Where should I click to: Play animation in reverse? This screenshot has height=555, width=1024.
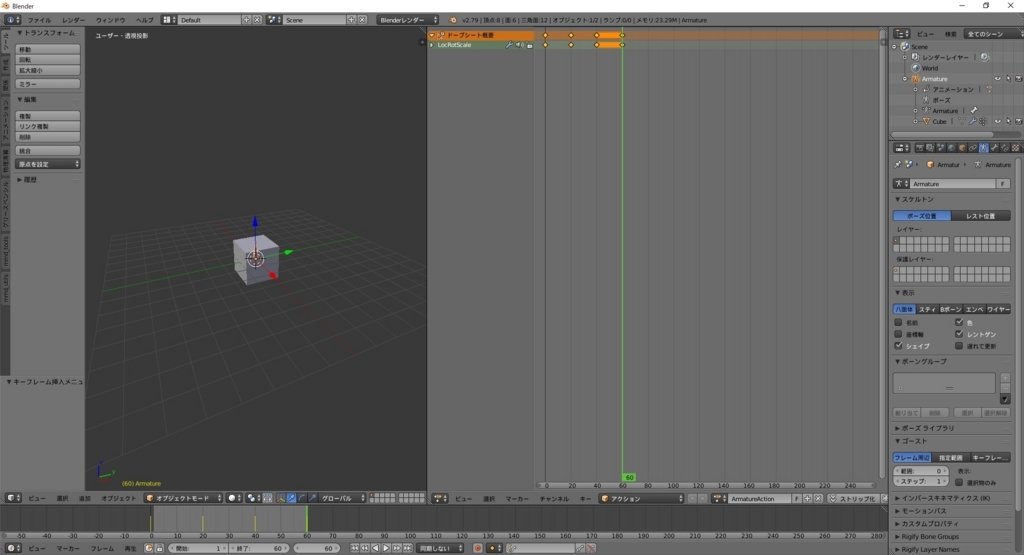tap(376, 548)
